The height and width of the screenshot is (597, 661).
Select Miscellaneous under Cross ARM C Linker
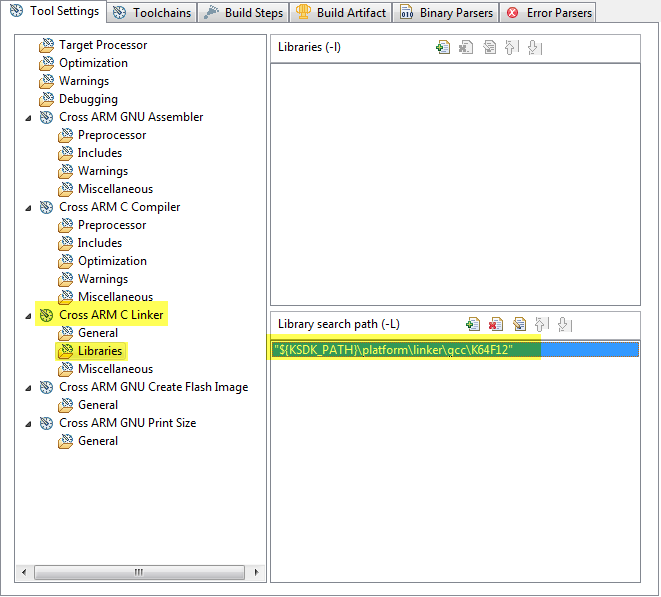115,369
